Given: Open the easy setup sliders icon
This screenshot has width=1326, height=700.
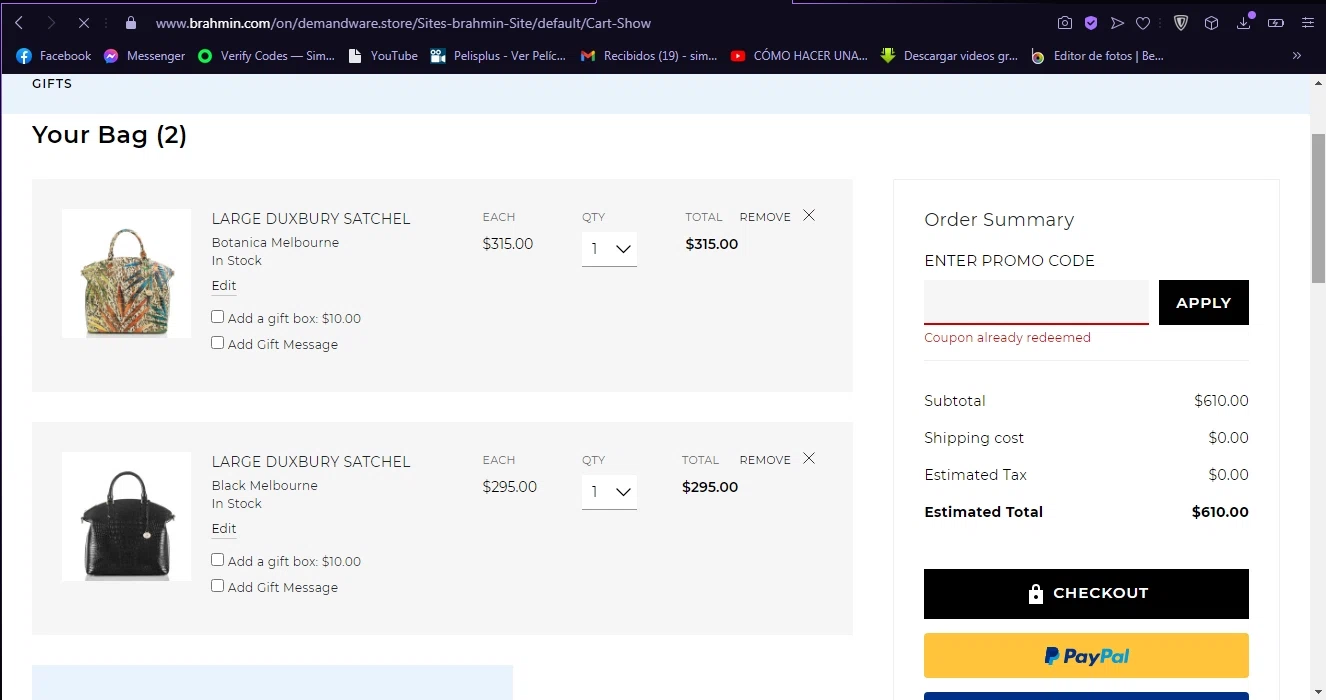Looking at the screenshot, I should click(1307, 22).
